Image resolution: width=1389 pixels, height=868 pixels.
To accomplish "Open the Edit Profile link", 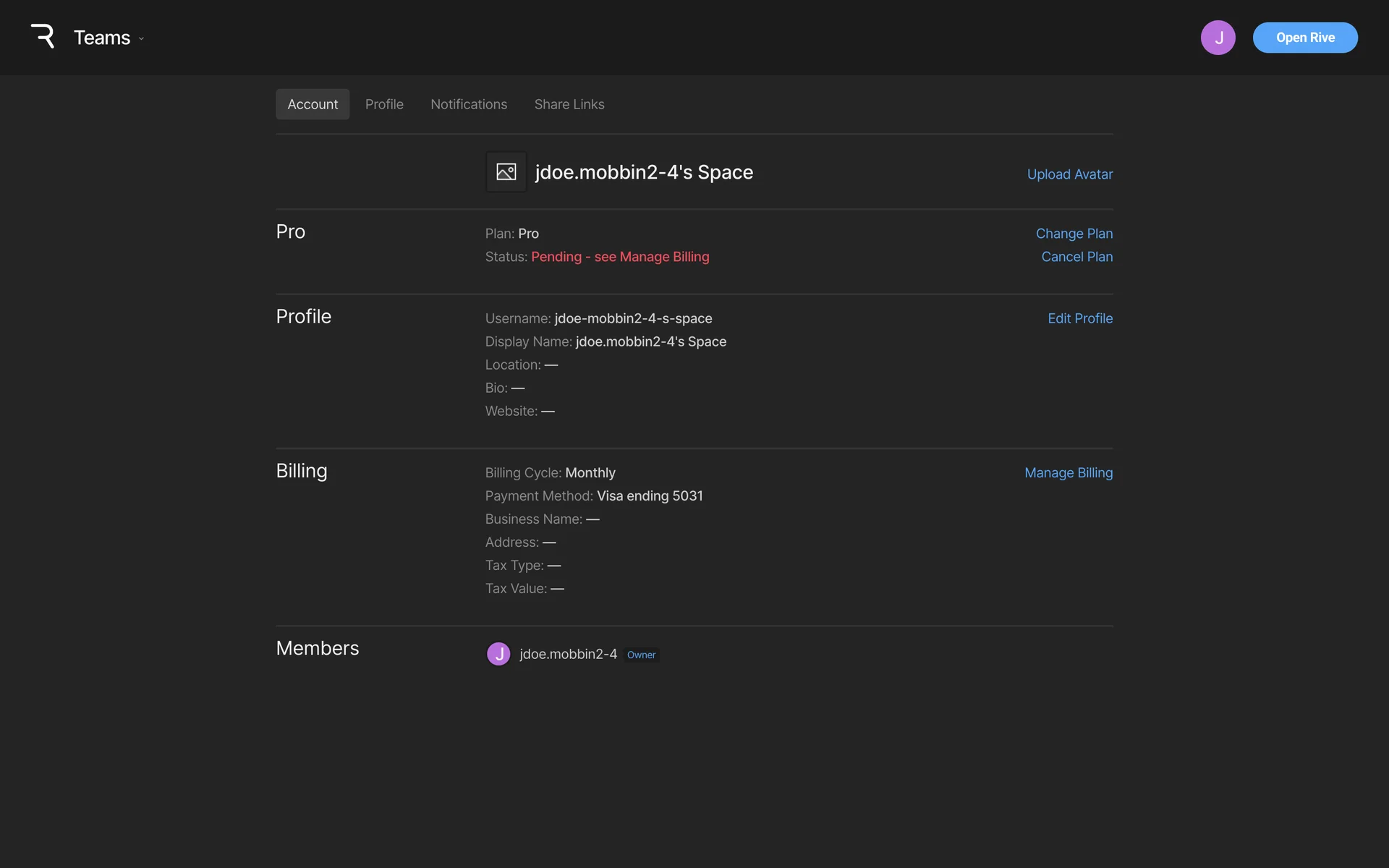I will coord(1079,318).
